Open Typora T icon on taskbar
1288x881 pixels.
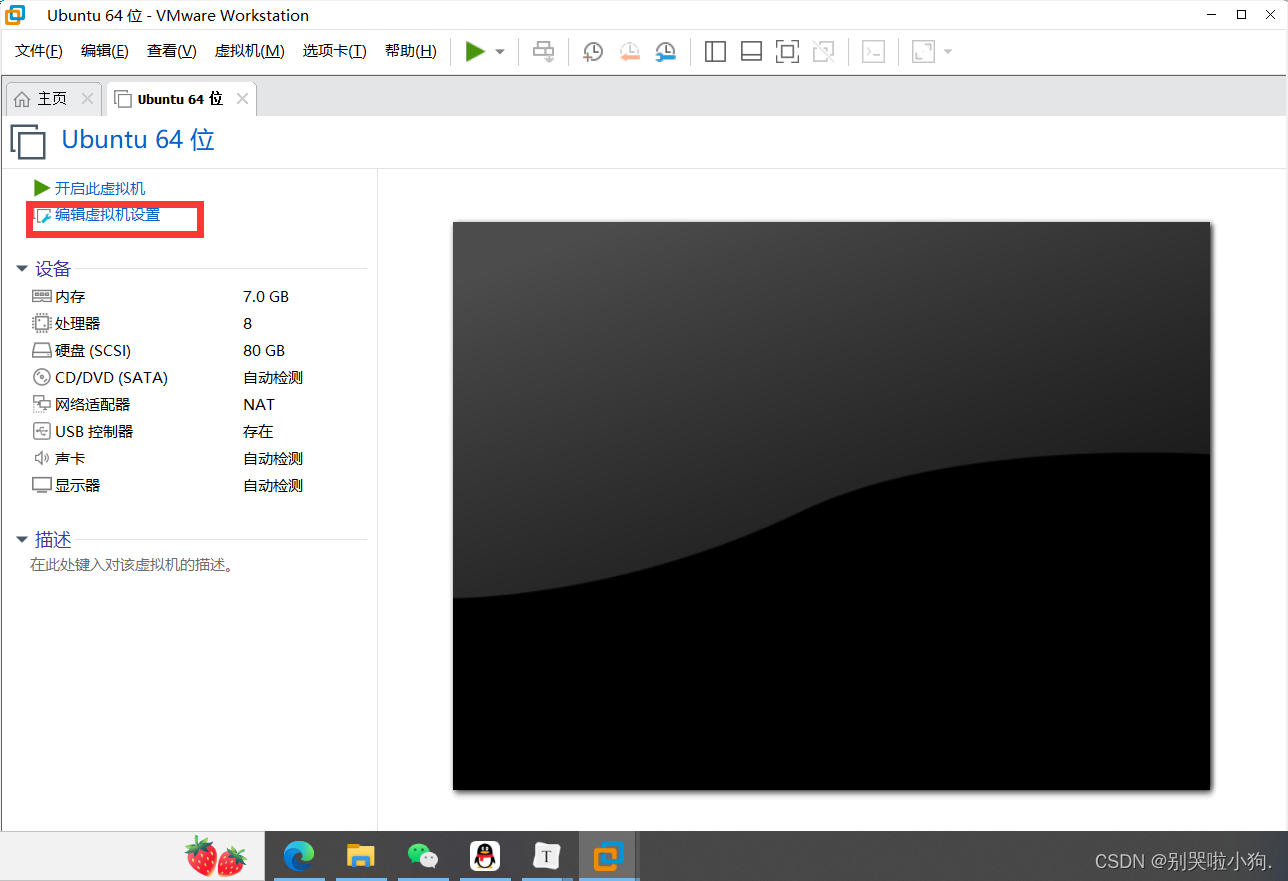[x=546, y=856]
